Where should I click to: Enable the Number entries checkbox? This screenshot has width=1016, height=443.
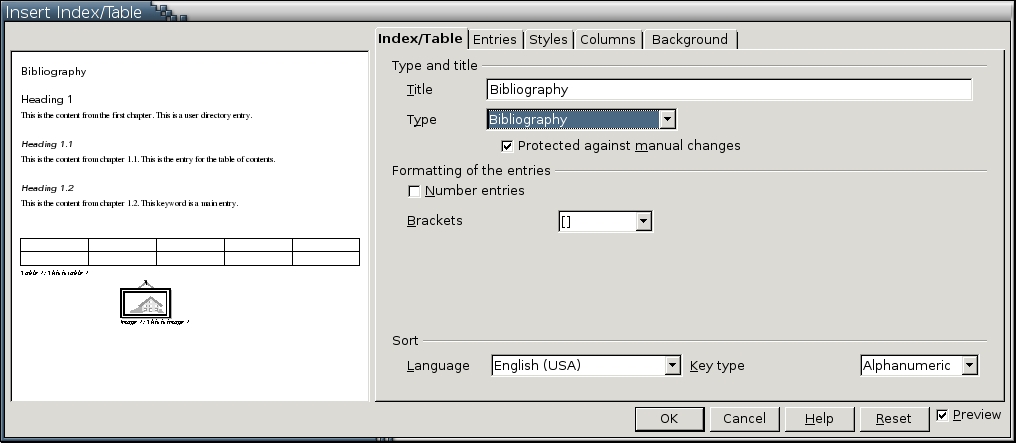tap(414, 191)
